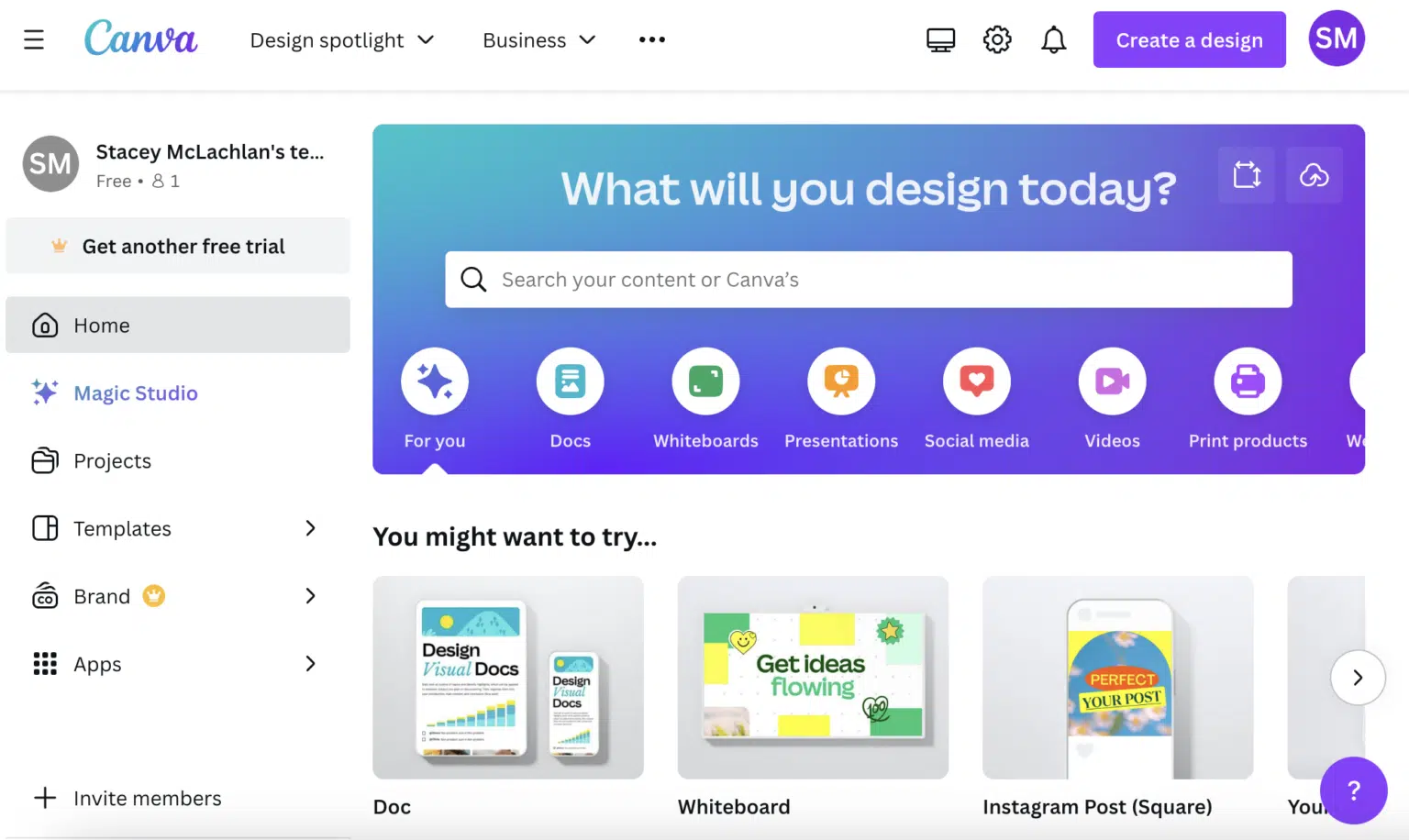The image size is (1409, 840).
Task: Open the notifications bell
Action: coord(1054,39)
